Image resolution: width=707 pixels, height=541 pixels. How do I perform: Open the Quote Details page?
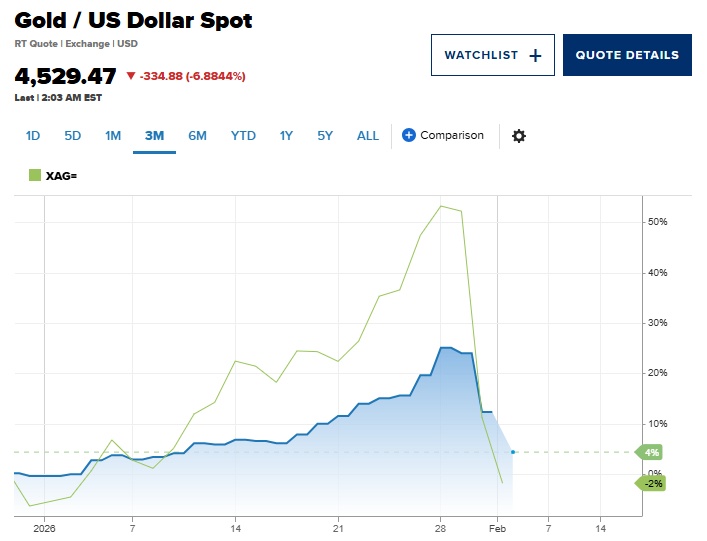click(627, 55)
